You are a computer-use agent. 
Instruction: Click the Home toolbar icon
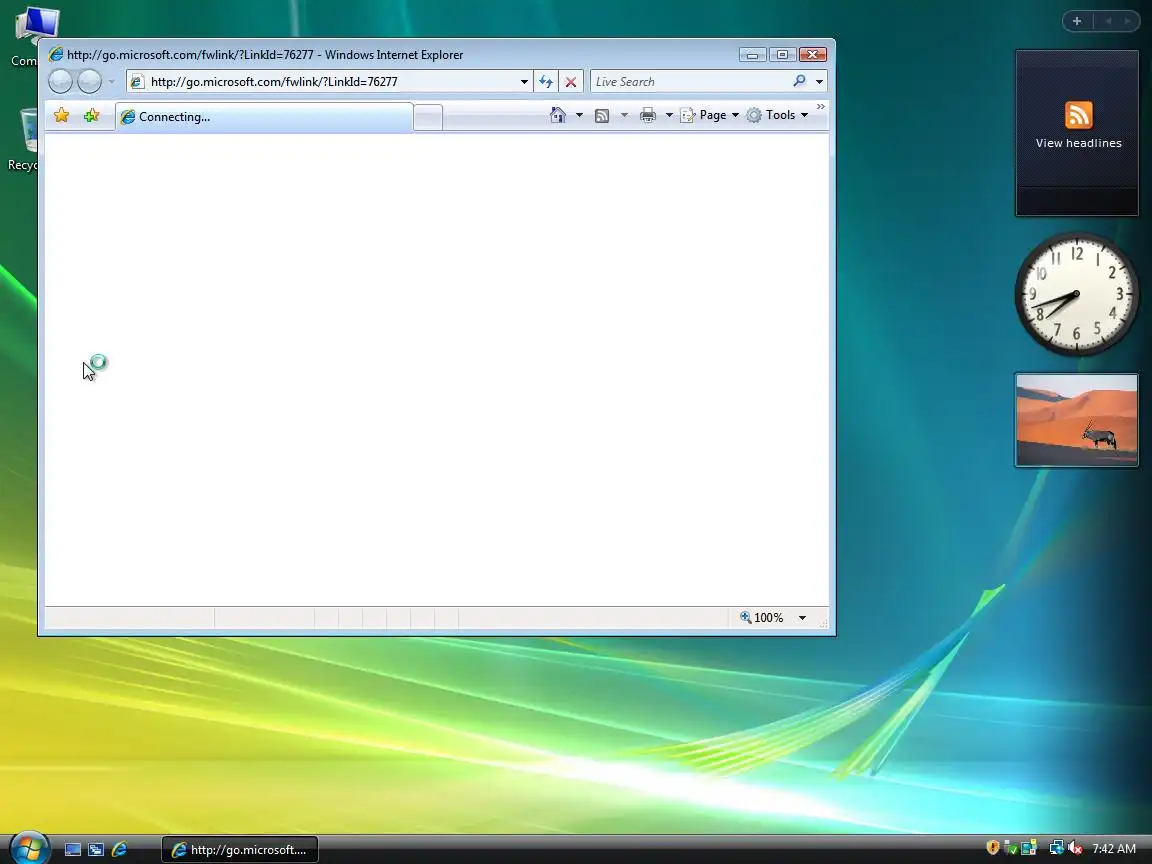point(558,115)
